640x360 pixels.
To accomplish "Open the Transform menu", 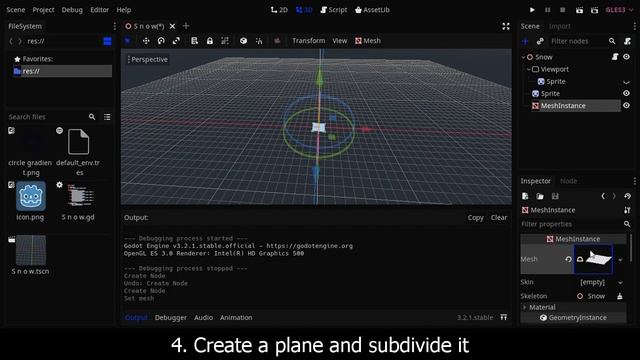I will click(x=309, y=41).
